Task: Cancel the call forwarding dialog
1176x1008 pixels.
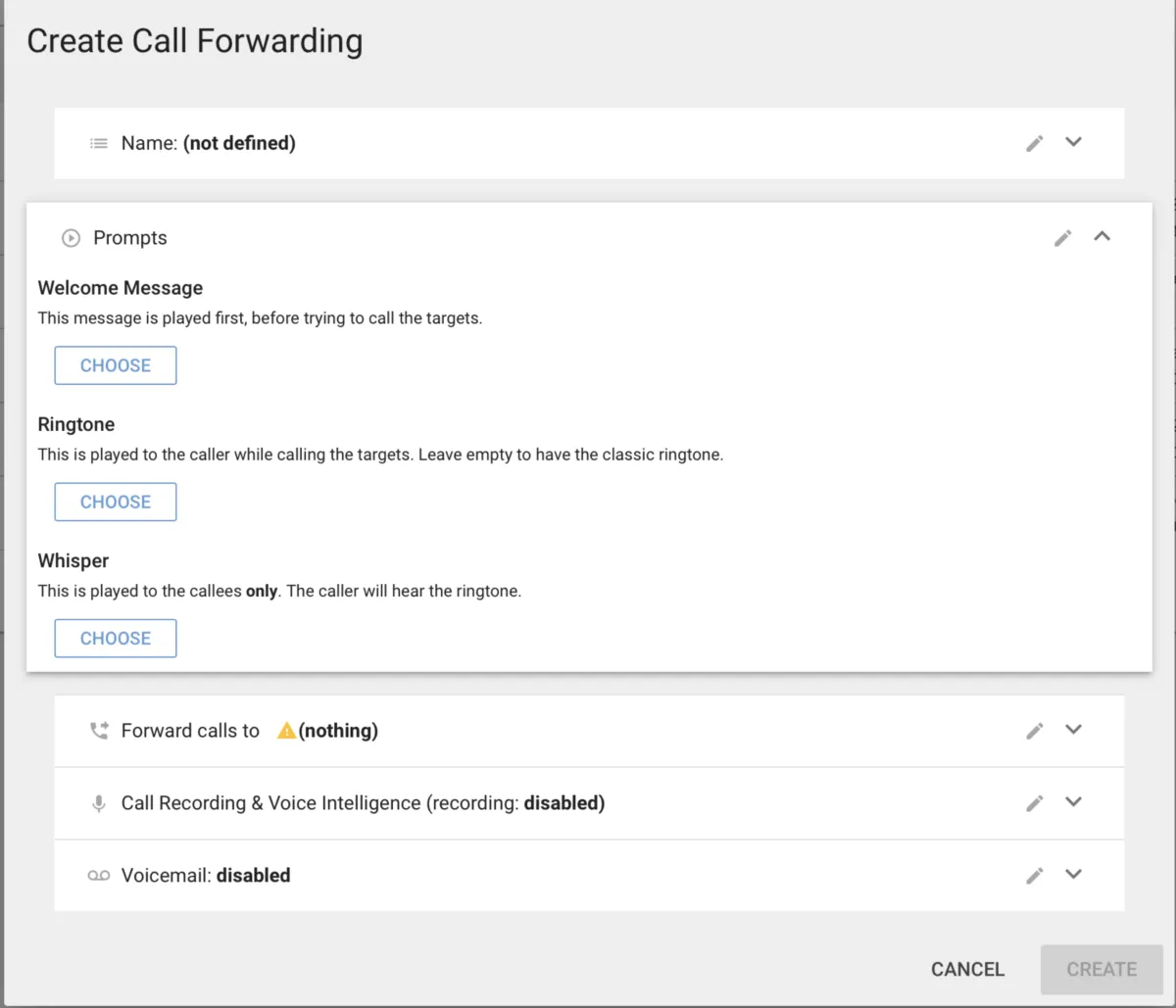Action: click(x=967, y=969)
